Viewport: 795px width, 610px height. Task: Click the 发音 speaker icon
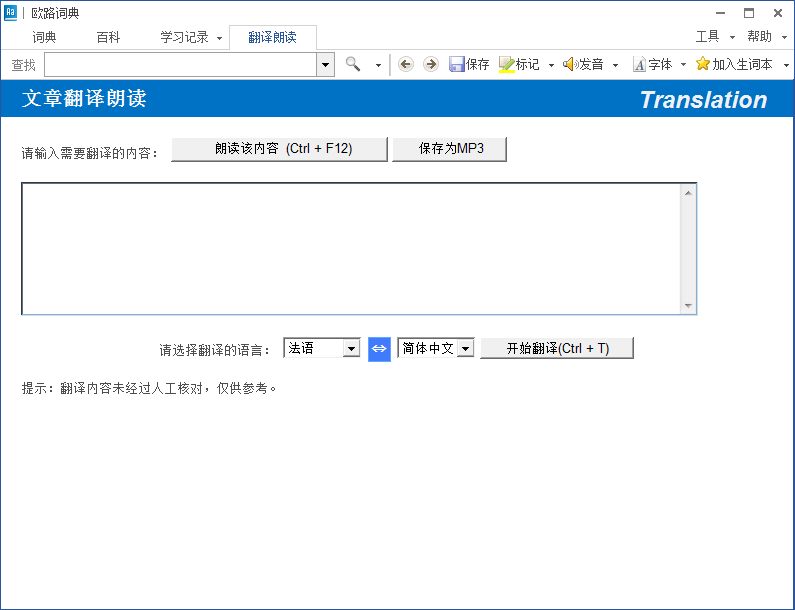[570, 64]
